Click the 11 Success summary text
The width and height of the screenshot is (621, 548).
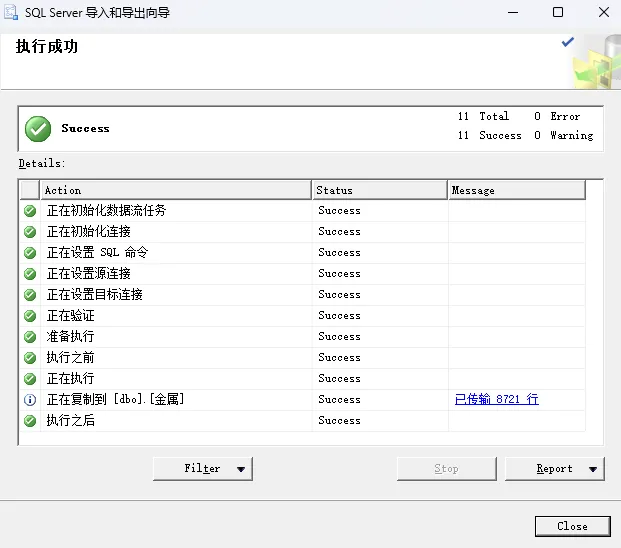pos(490,135)
